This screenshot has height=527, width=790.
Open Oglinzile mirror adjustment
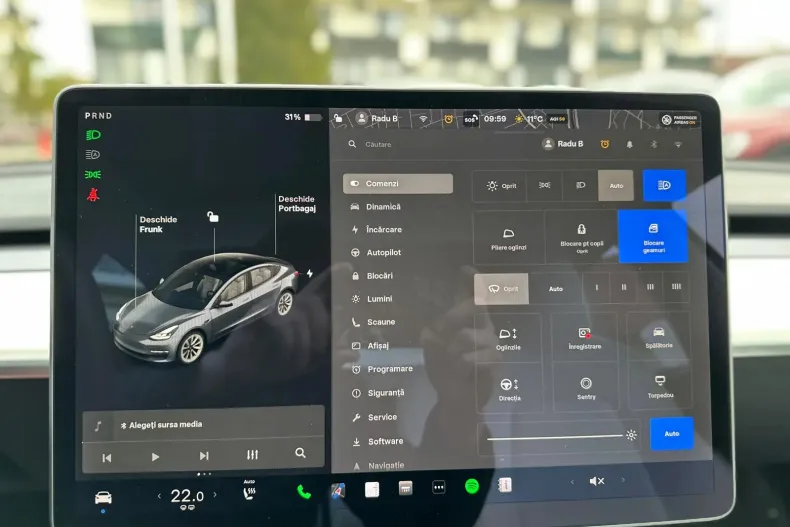pos(508,339)
